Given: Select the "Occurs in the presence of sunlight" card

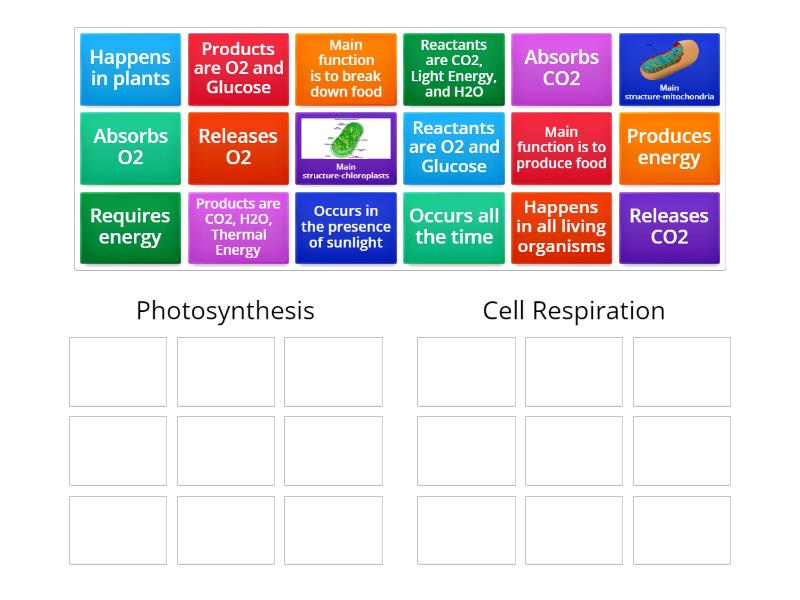Looking at the screenshot, I should point(345,228).
